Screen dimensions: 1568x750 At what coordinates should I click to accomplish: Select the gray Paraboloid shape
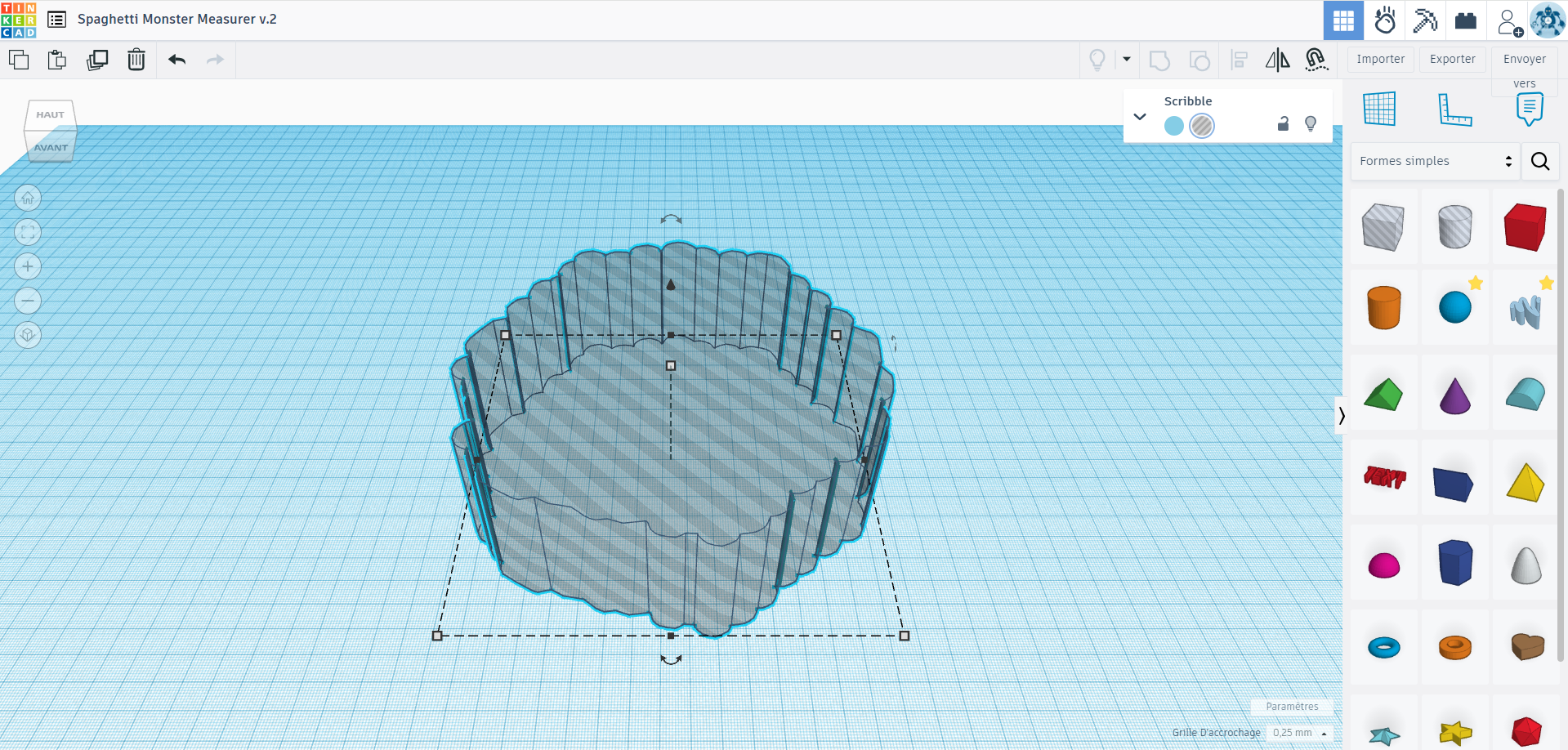coord(1525,565)
